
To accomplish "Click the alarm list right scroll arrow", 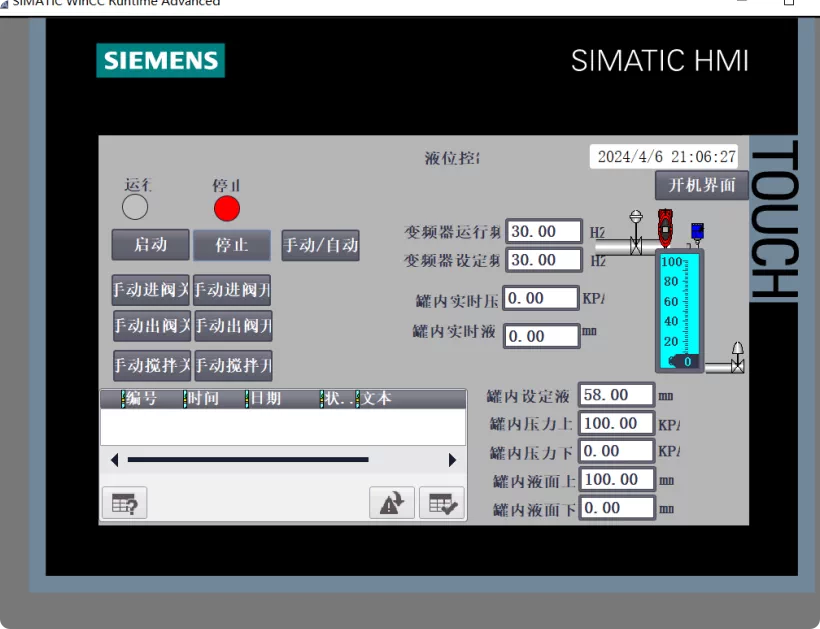I will pos(452,460).
